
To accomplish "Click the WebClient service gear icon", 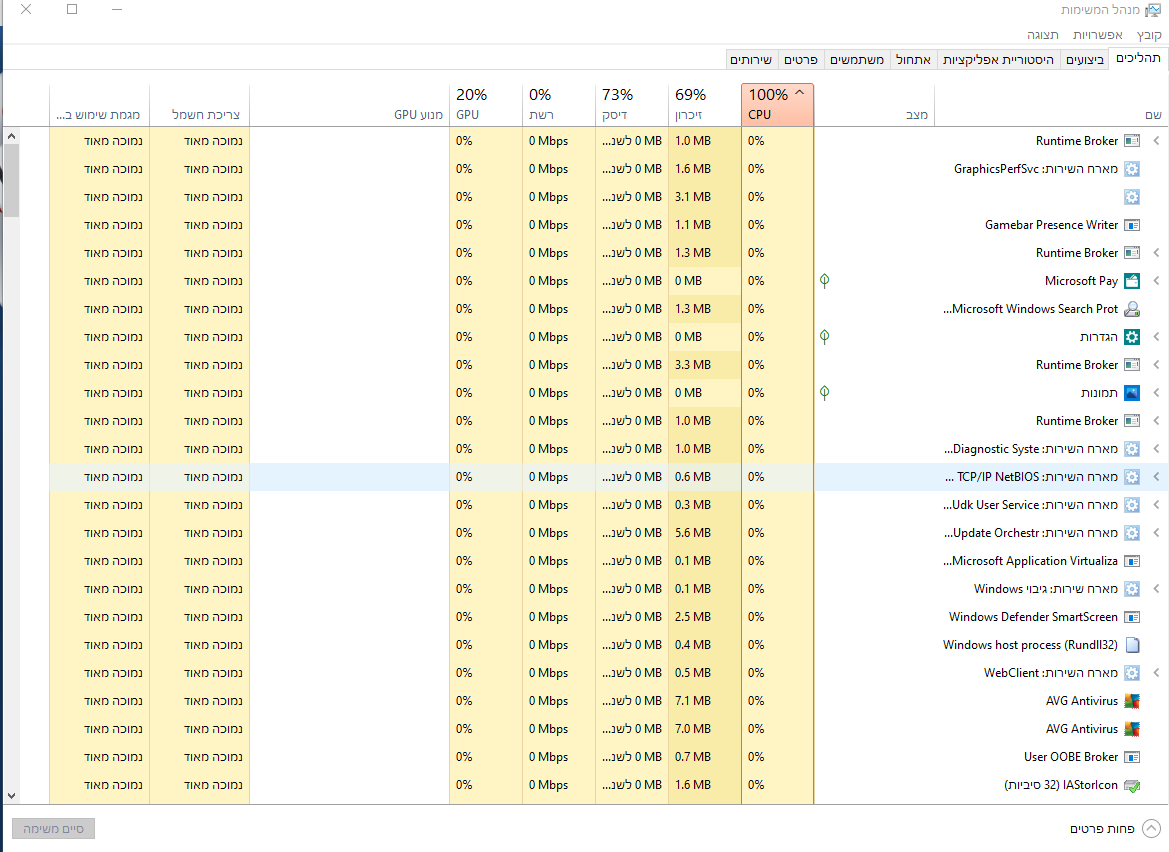I will point(1132,673).
